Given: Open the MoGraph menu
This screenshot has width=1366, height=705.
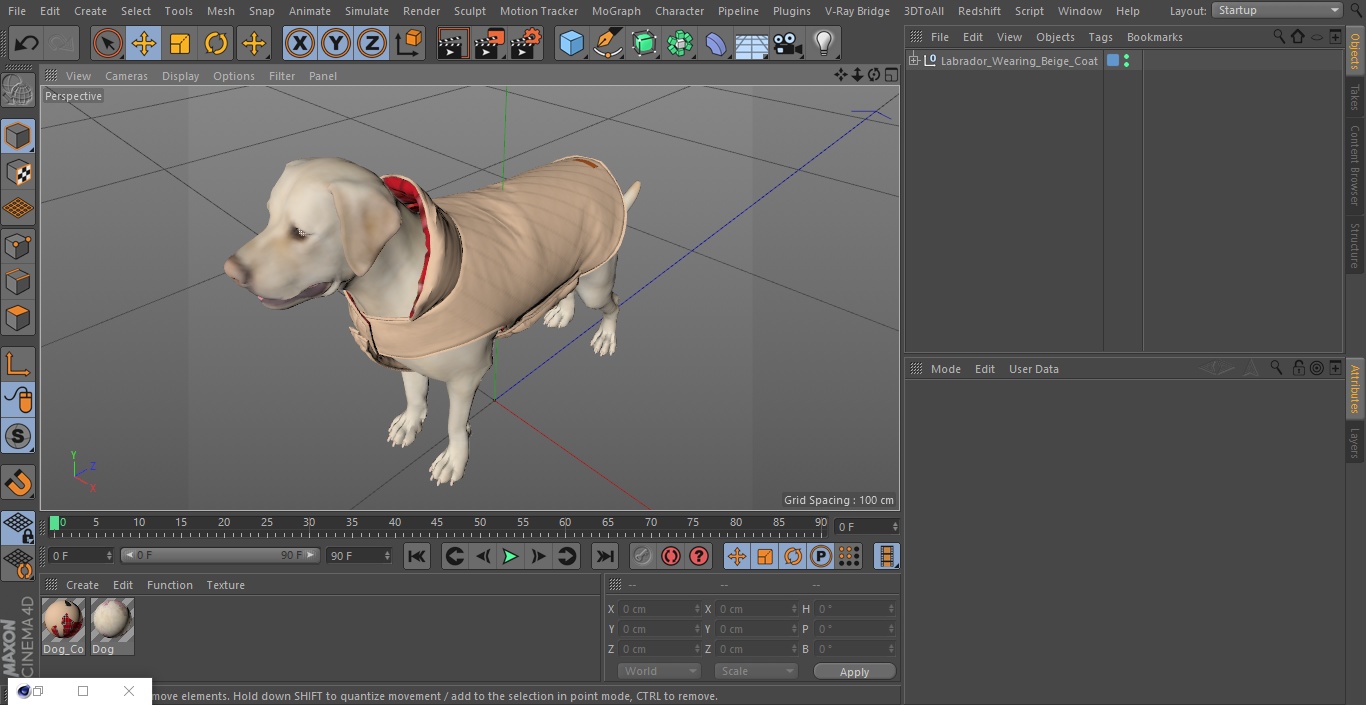Looking at the screenshot, I should point(616,11).
